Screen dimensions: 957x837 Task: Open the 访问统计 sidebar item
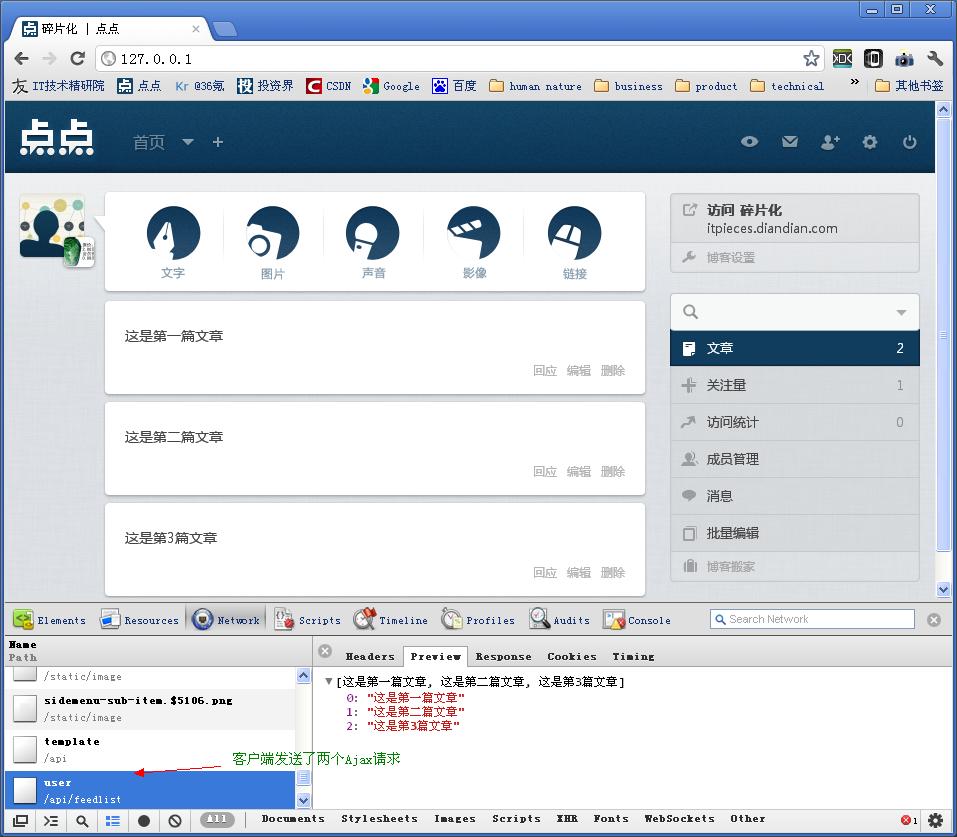[795, 422]
